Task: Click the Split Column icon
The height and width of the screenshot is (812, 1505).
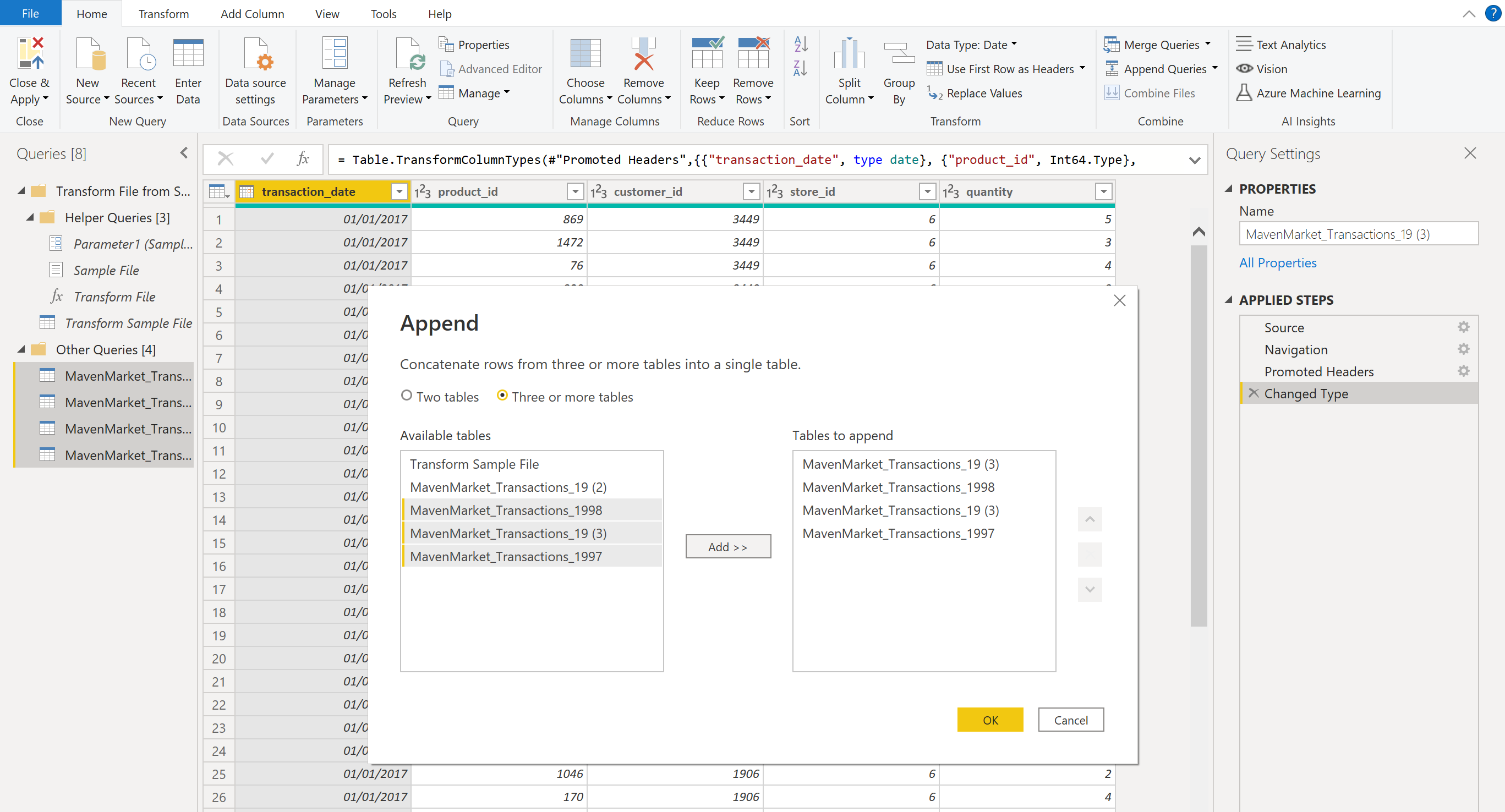Action: 849,54
